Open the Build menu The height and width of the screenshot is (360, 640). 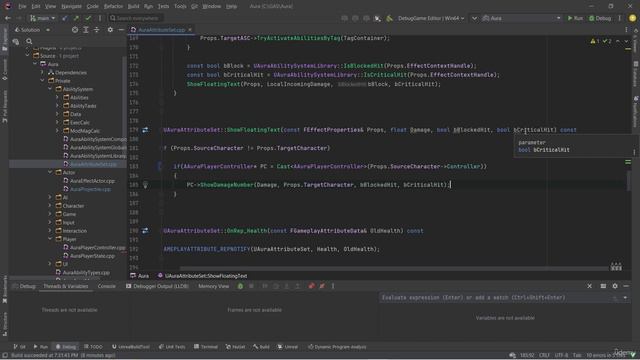133,6
